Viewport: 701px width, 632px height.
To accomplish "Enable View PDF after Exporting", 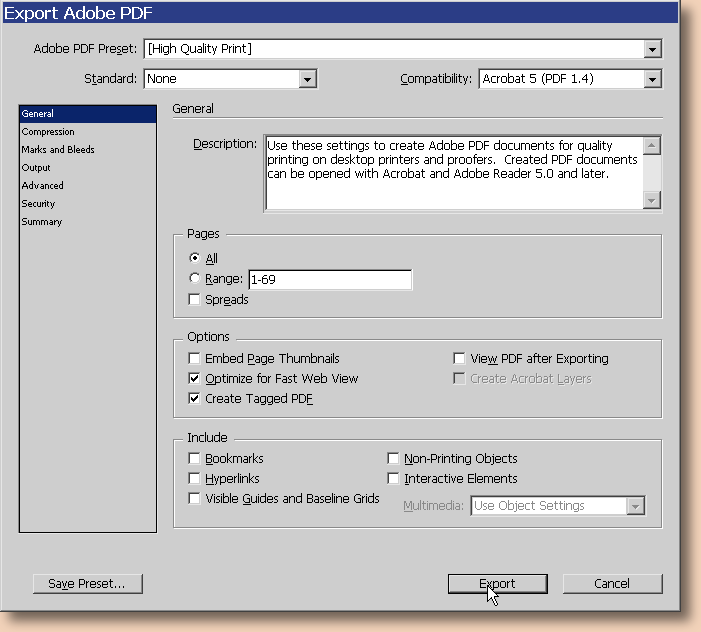I will pyautogui.click(x=460, y=359).
